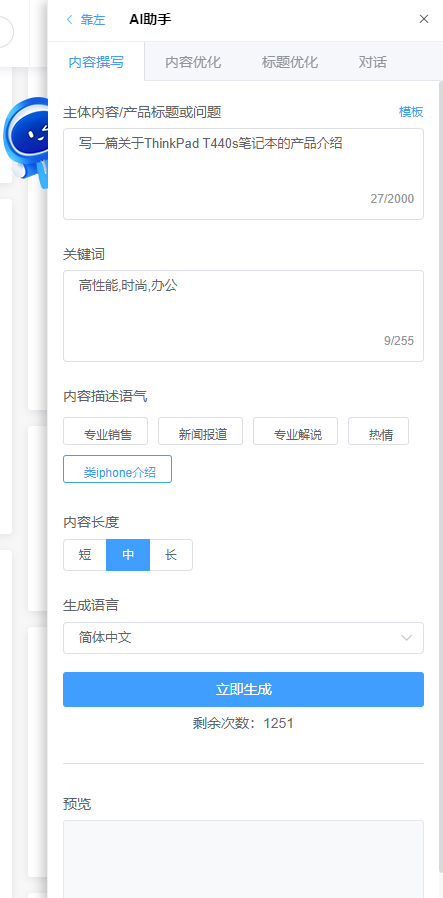Select 中 content length option

(x=128, y=555)
